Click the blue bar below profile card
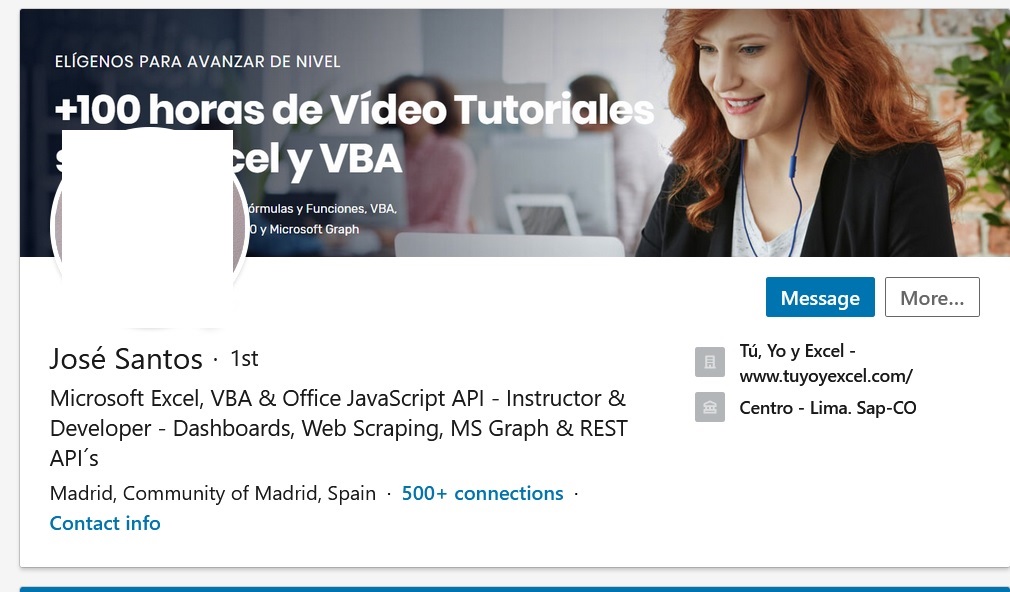The width and height of the screenshot is (1010, 592). click(515, 589)
